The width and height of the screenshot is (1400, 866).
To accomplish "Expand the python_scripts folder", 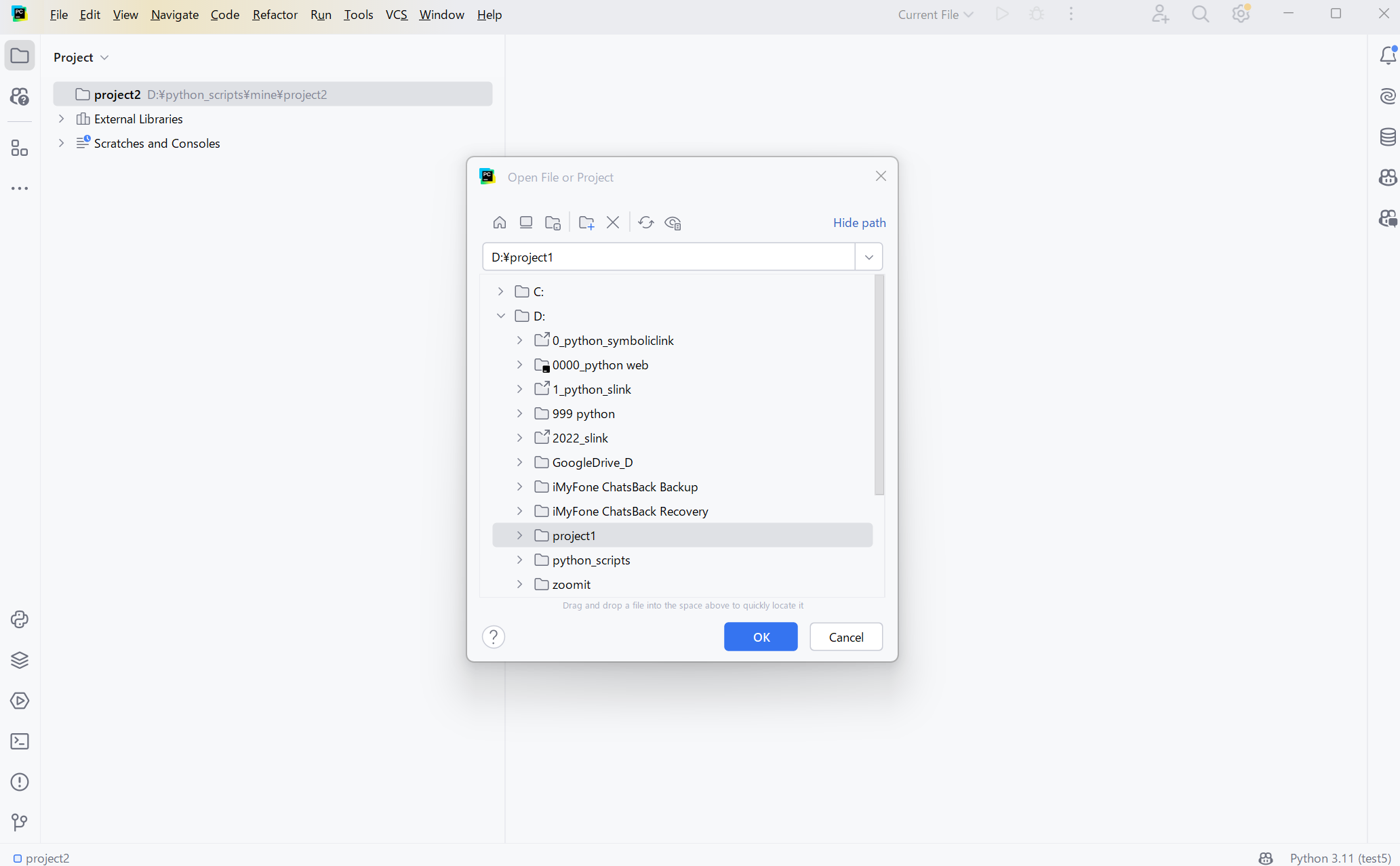I will pyautogui.click(x=520, y=560).
